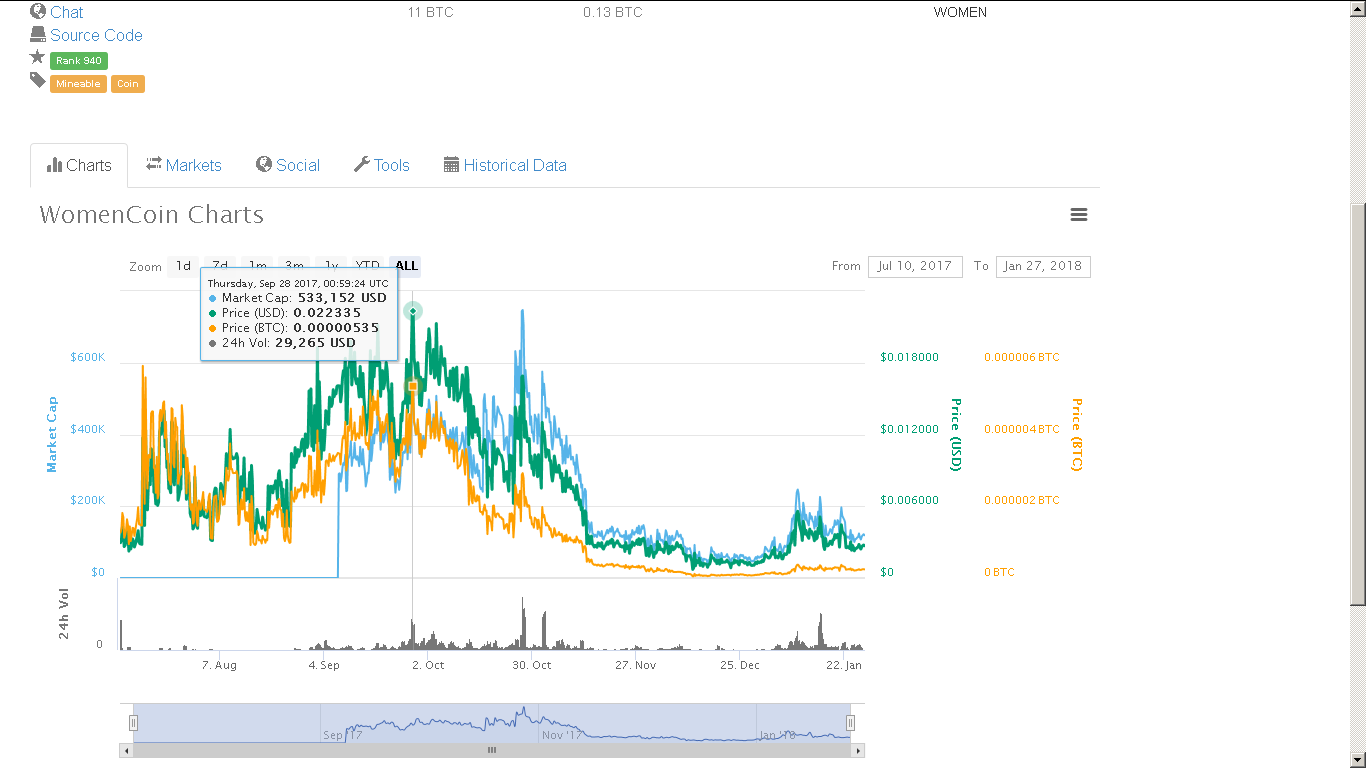Click the 0.000002 BTC axis label
Viewport: 1366px width, 784px height.
1022,500
